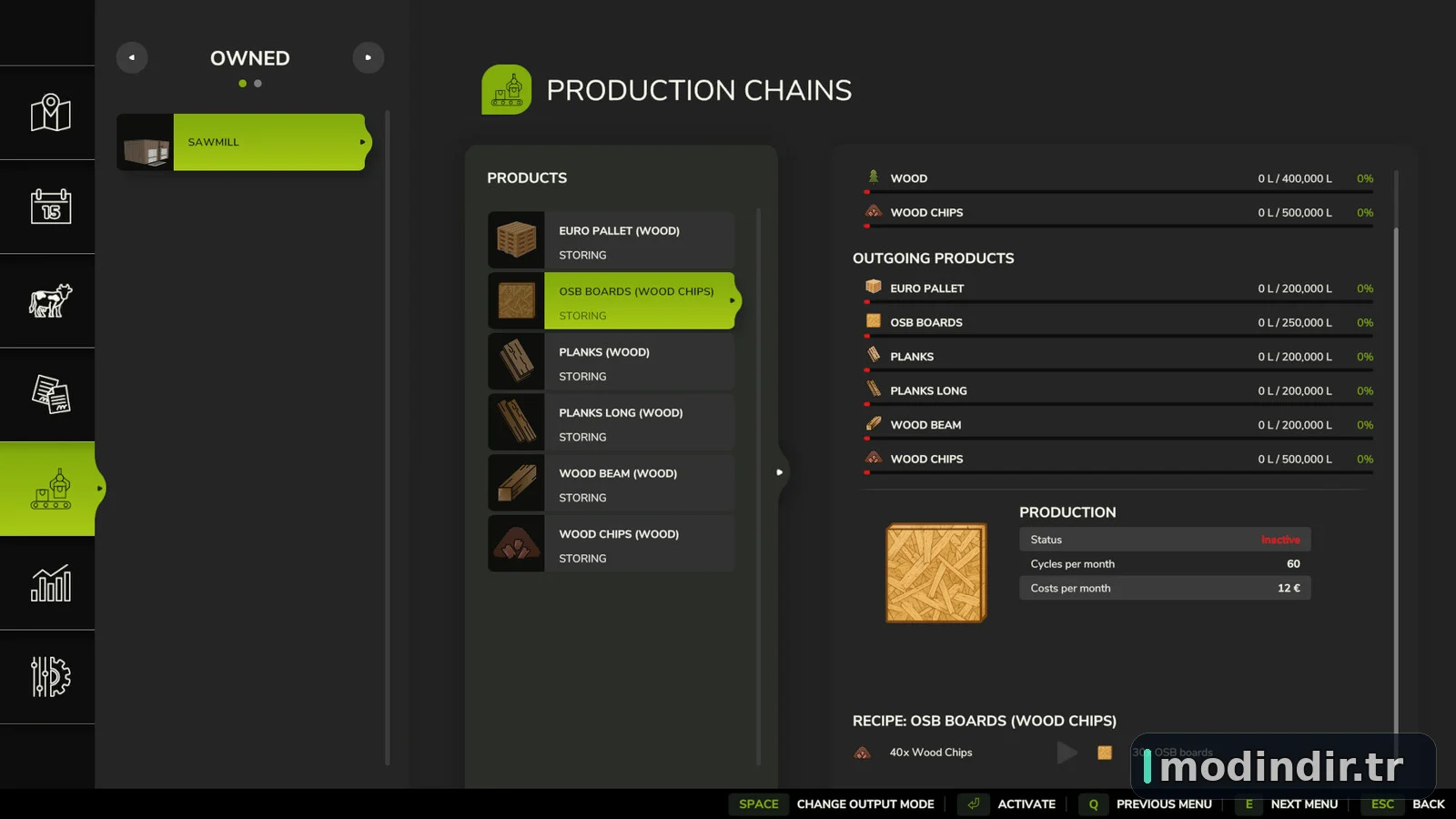The width and height of the screenshot is (1456, 819).
Task: Click the Planks Long icon under Outgoing Products
Action: point(874,389)
